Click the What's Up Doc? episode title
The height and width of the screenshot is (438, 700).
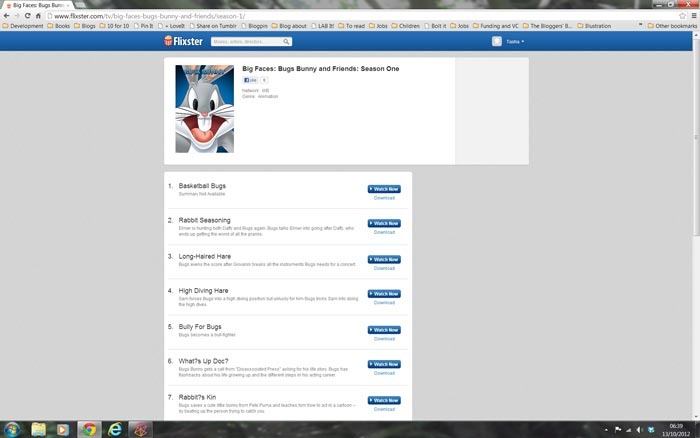pos(203,361)
